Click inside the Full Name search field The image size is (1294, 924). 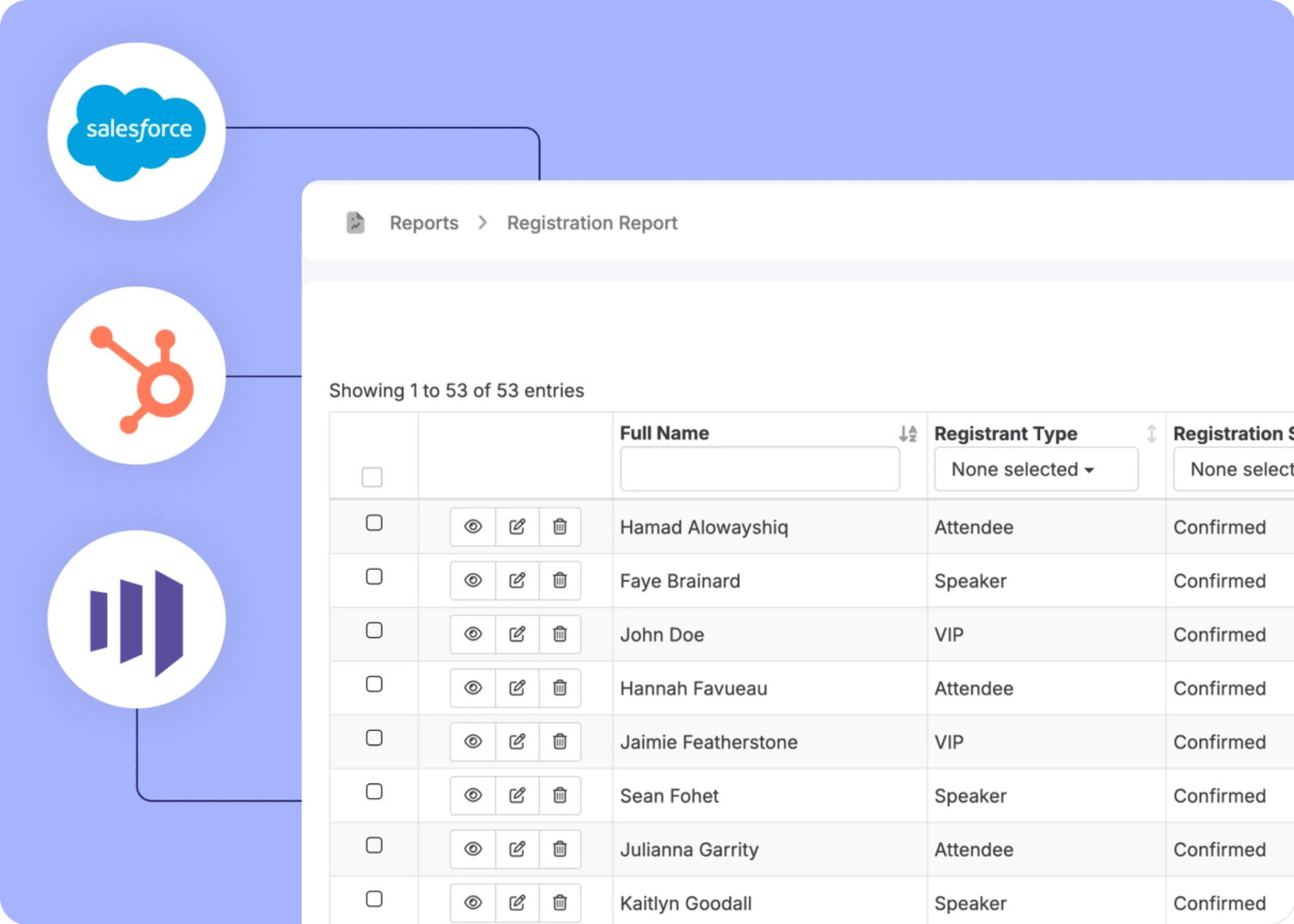point(759,469)
